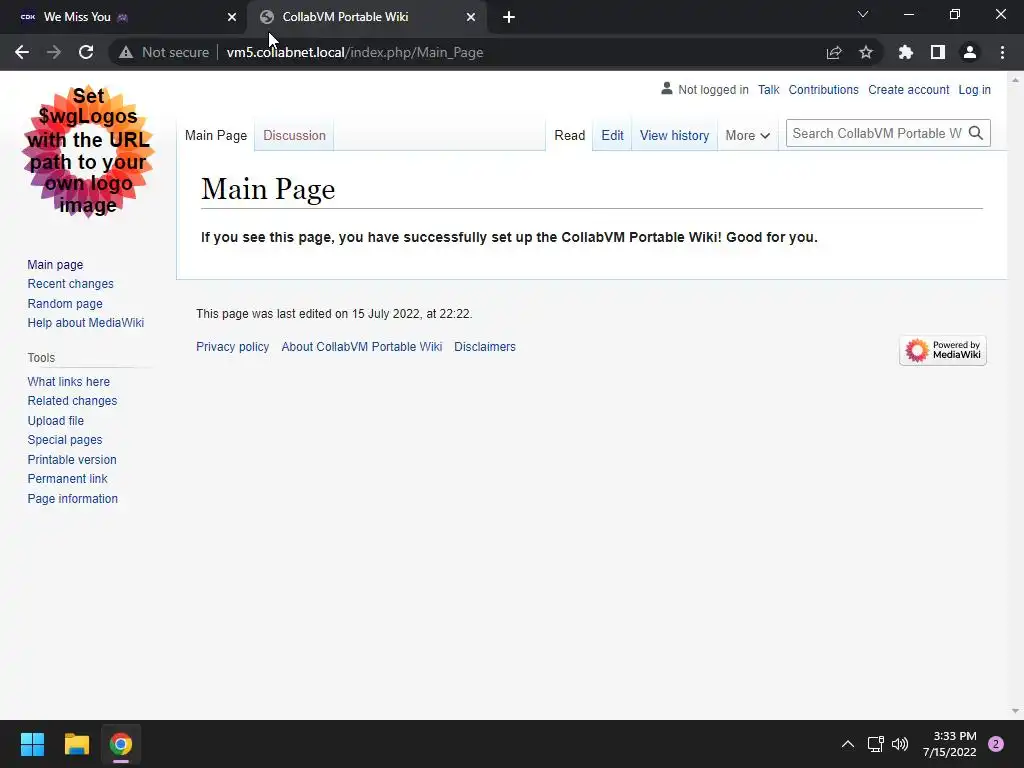The width and height of the screenshot is (1024, 768).
Task: Reload the page with refresh icon
Action: point(86,52)
